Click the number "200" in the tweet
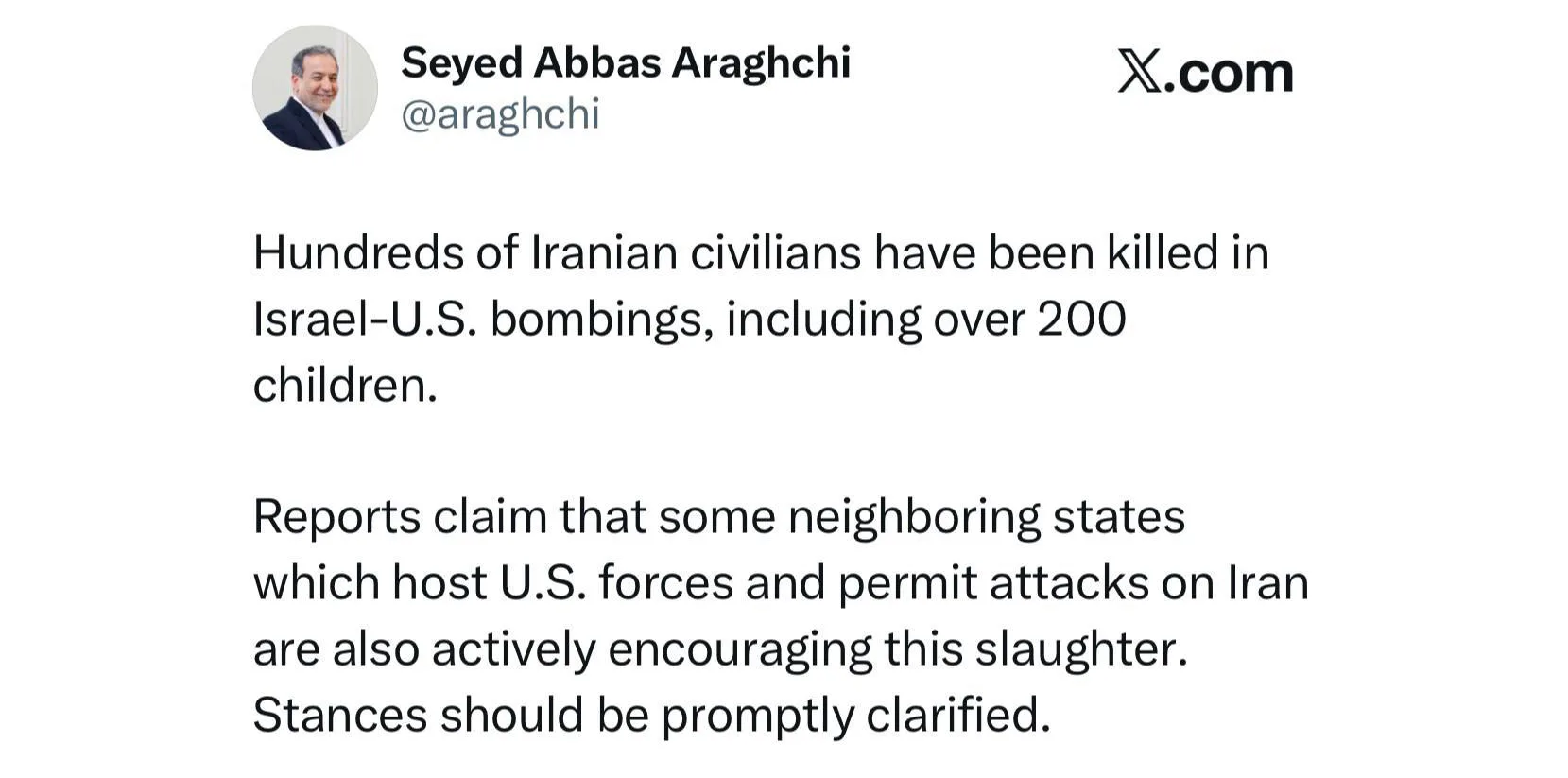The height and width of the screenshot is (778, 1568). click(x=1081, y=320)
